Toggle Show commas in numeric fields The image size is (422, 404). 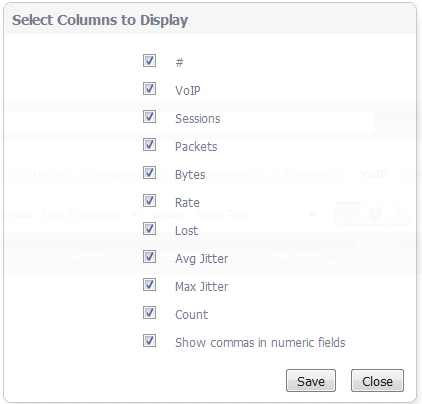[149, 341]
